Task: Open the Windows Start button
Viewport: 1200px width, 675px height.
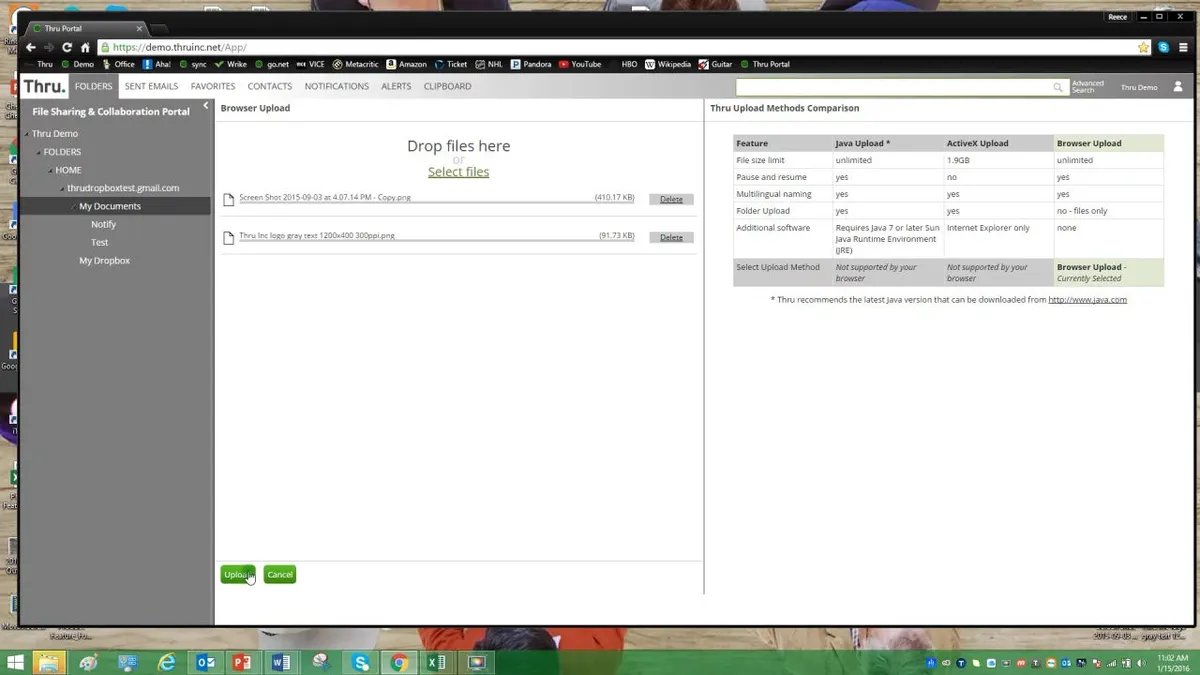Action: point(16,662)
